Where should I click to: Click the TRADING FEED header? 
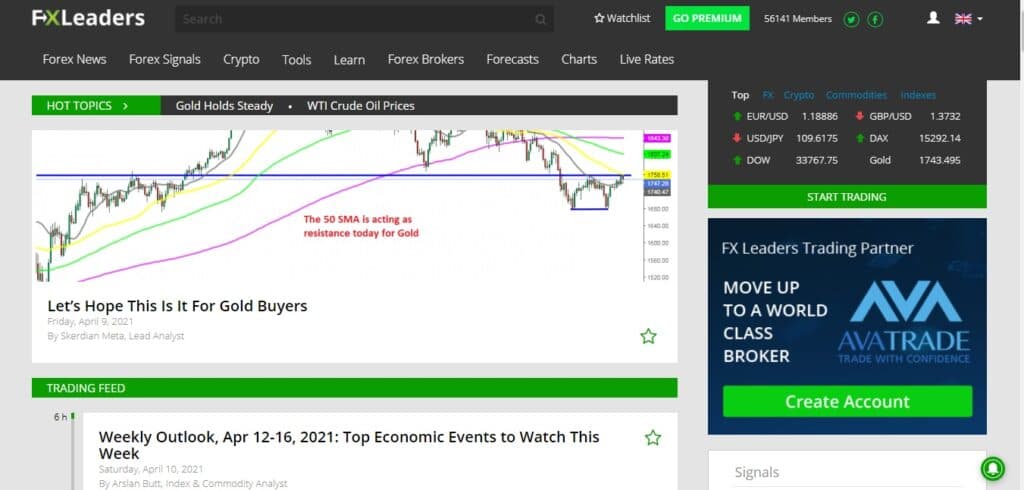(355, 388)
